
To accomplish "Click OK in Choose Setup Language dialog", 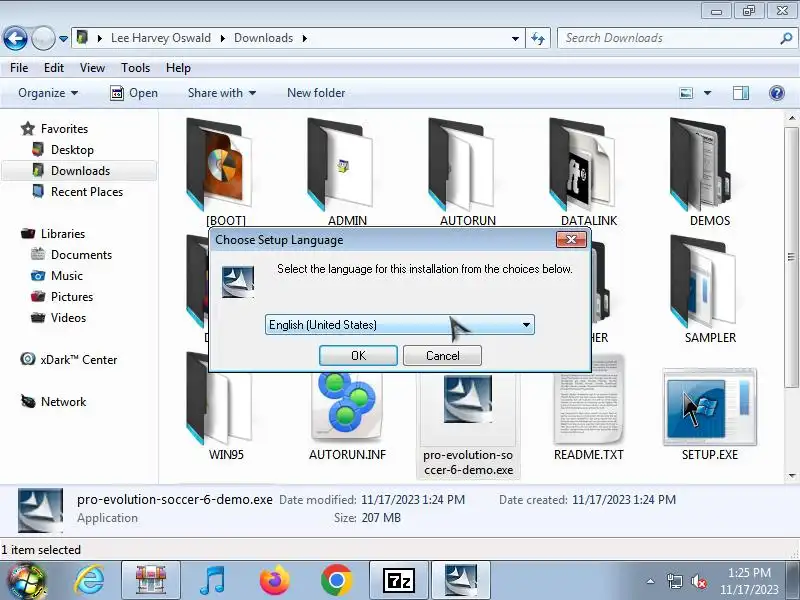I will pyautogui.click(x=358, y=356).
